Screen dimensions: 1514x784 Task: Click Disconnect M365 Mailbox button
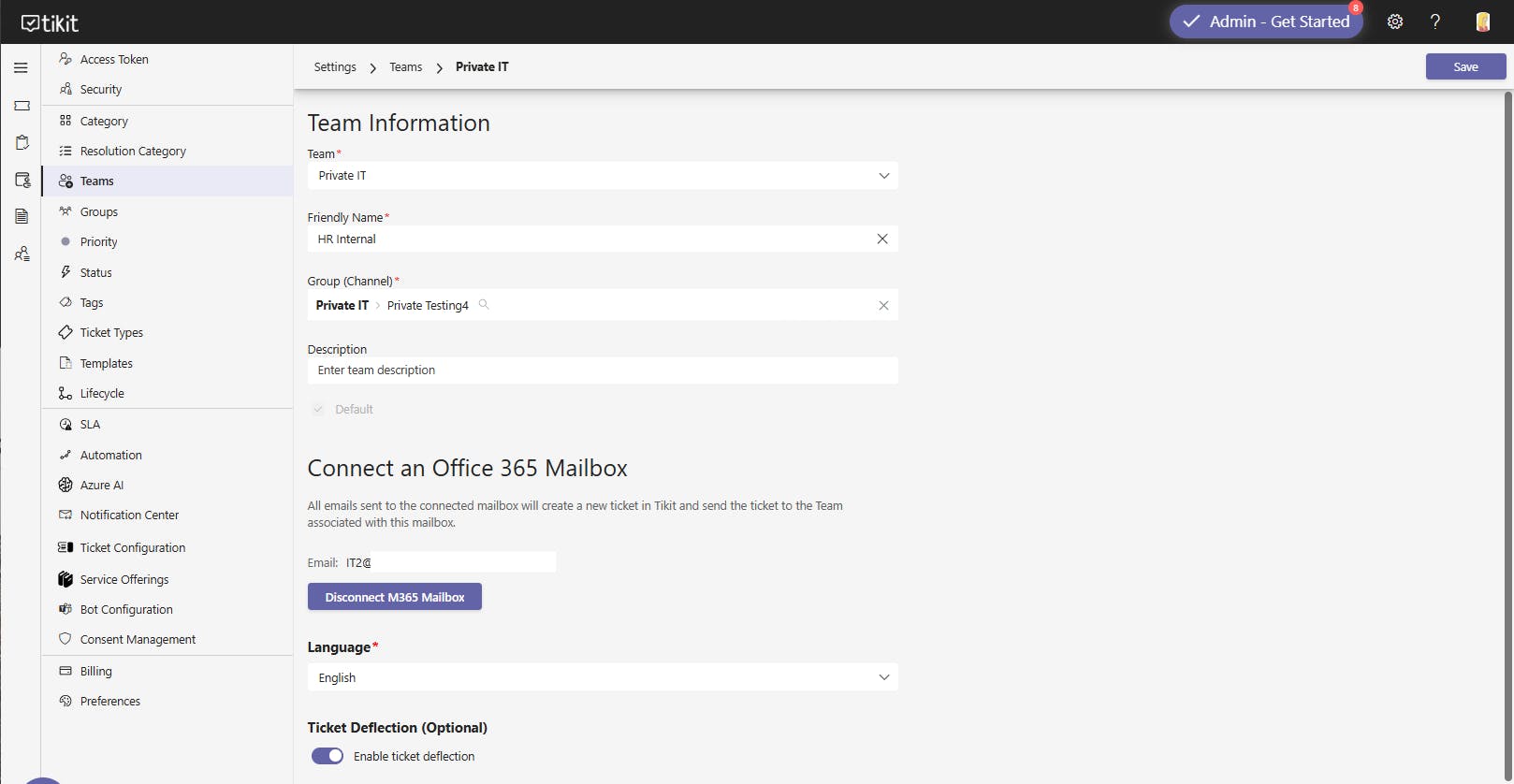click(394, 597)
